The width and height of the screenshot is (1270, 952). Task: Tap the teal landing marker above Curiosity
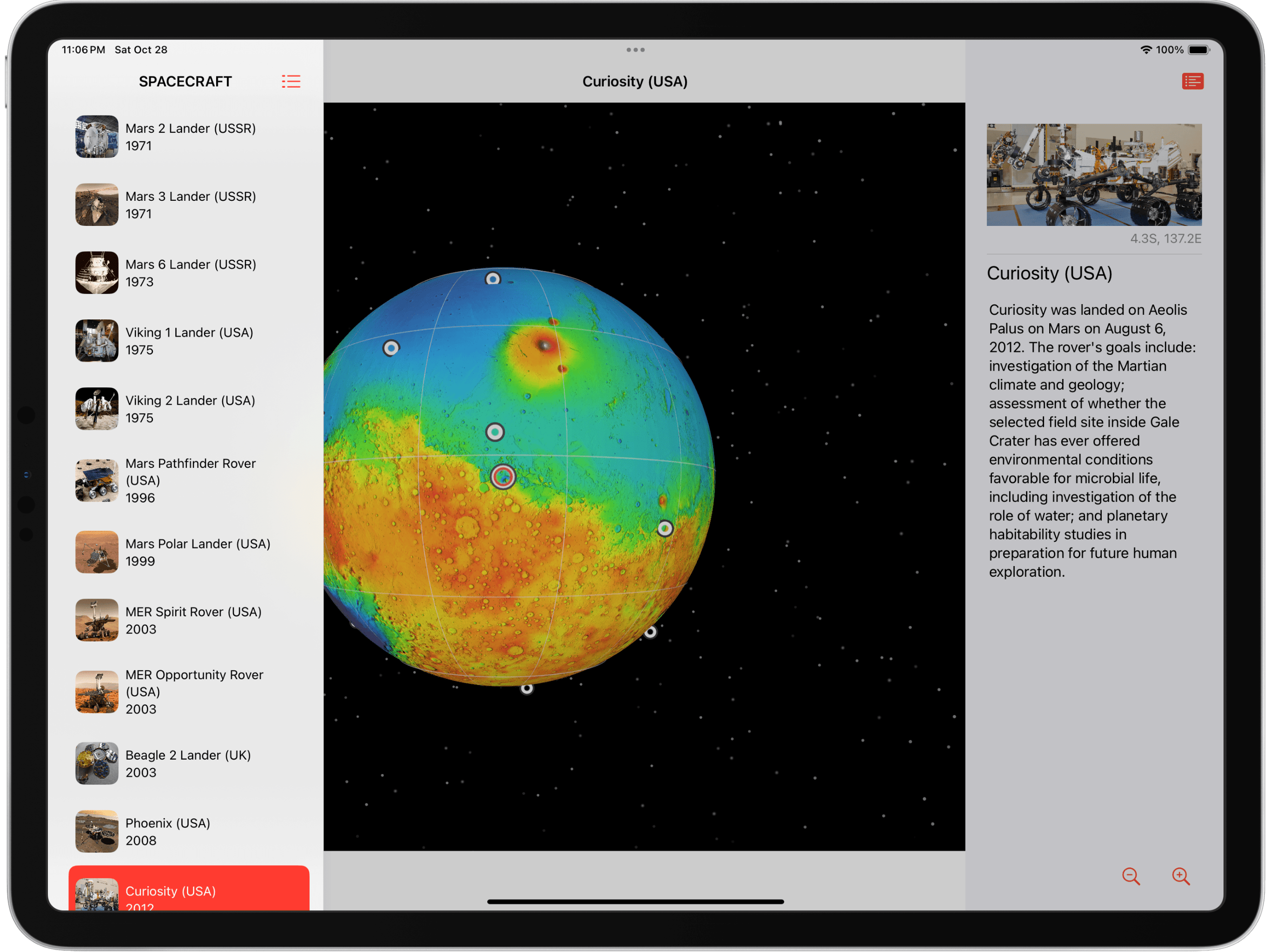point(495,432)
